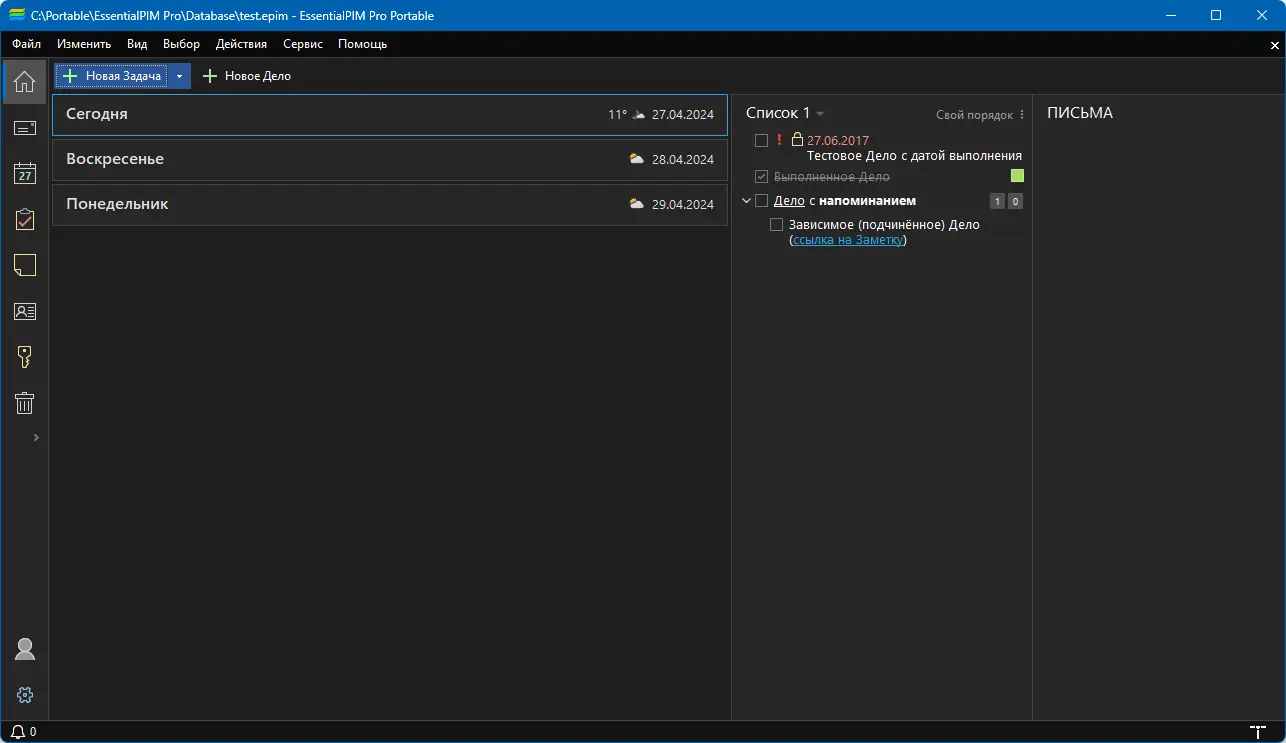Select the Воскресенье day header
The image size is (1286, 743).
[390, 160]
